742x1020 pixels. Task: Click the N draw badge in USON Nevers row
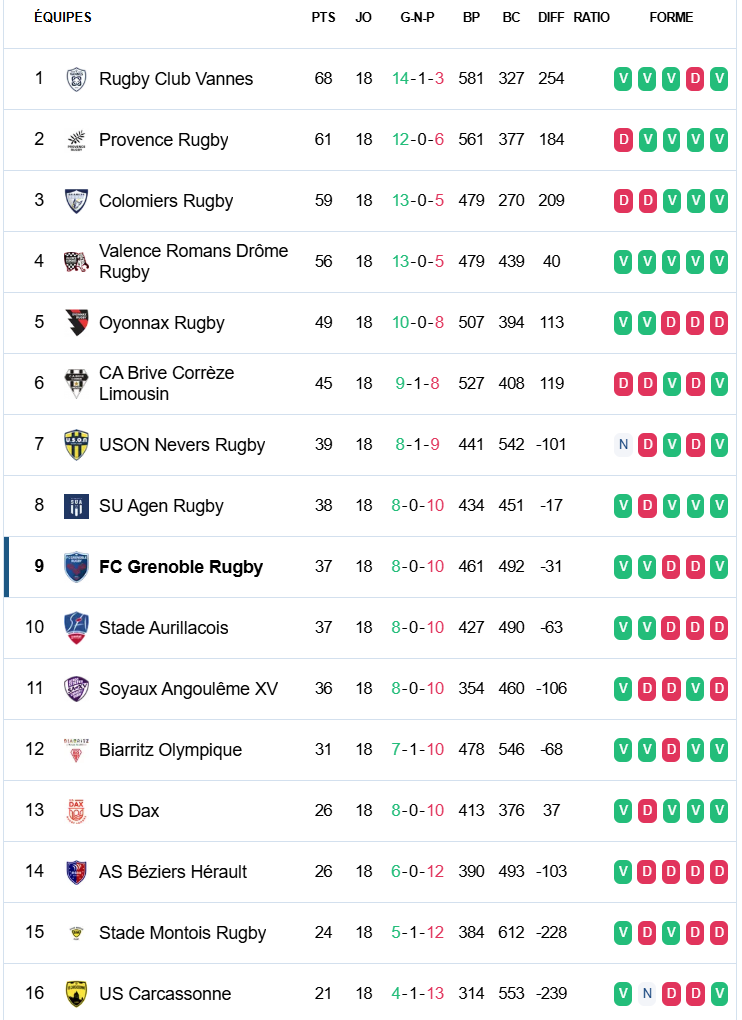click(623, 445)
